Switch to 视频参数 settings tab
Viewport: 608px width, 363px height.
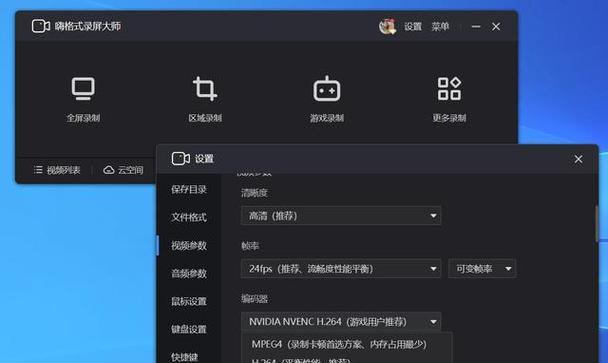pyautogui.click(x=189, y=245)
